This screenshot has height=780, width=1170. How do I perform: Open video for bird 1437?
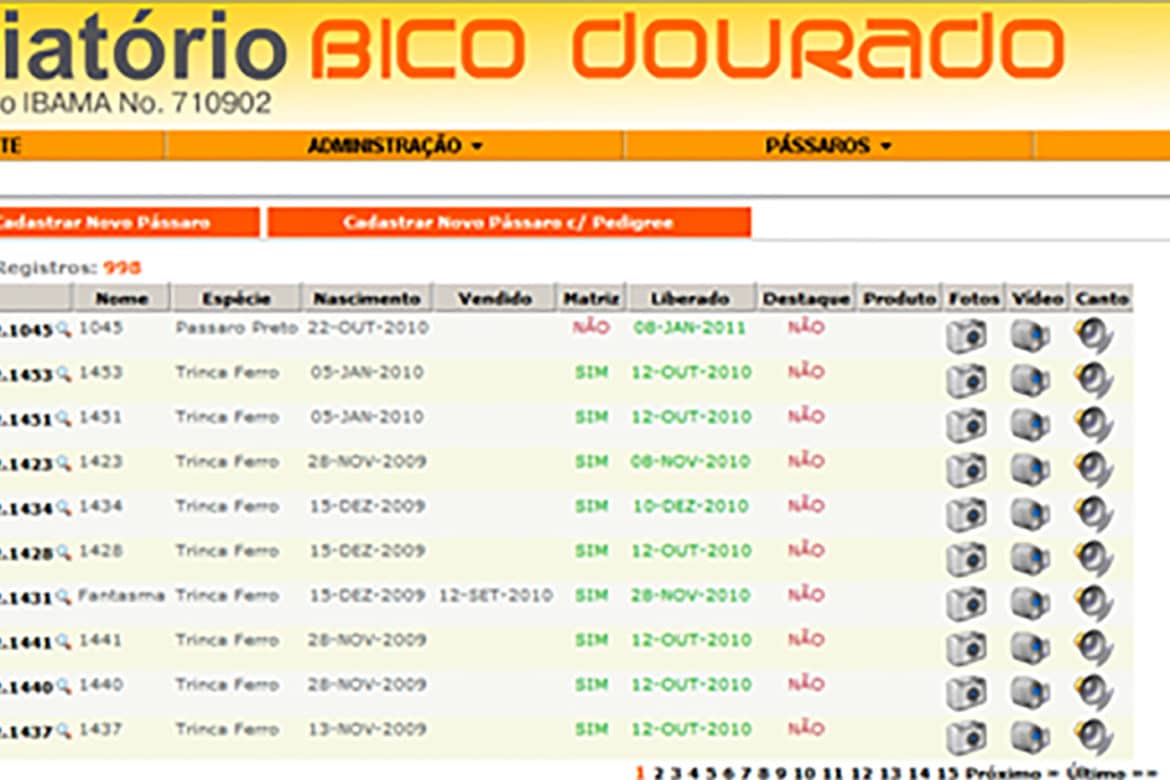pyautogui.click(x=1030, y=739)
